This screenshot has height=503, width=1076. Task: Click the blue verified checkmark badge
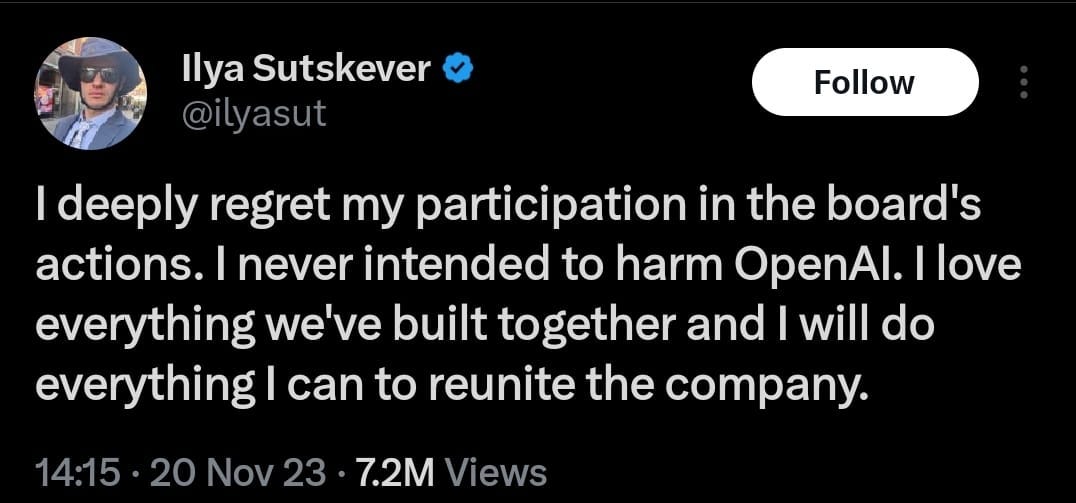pos(453,70)
